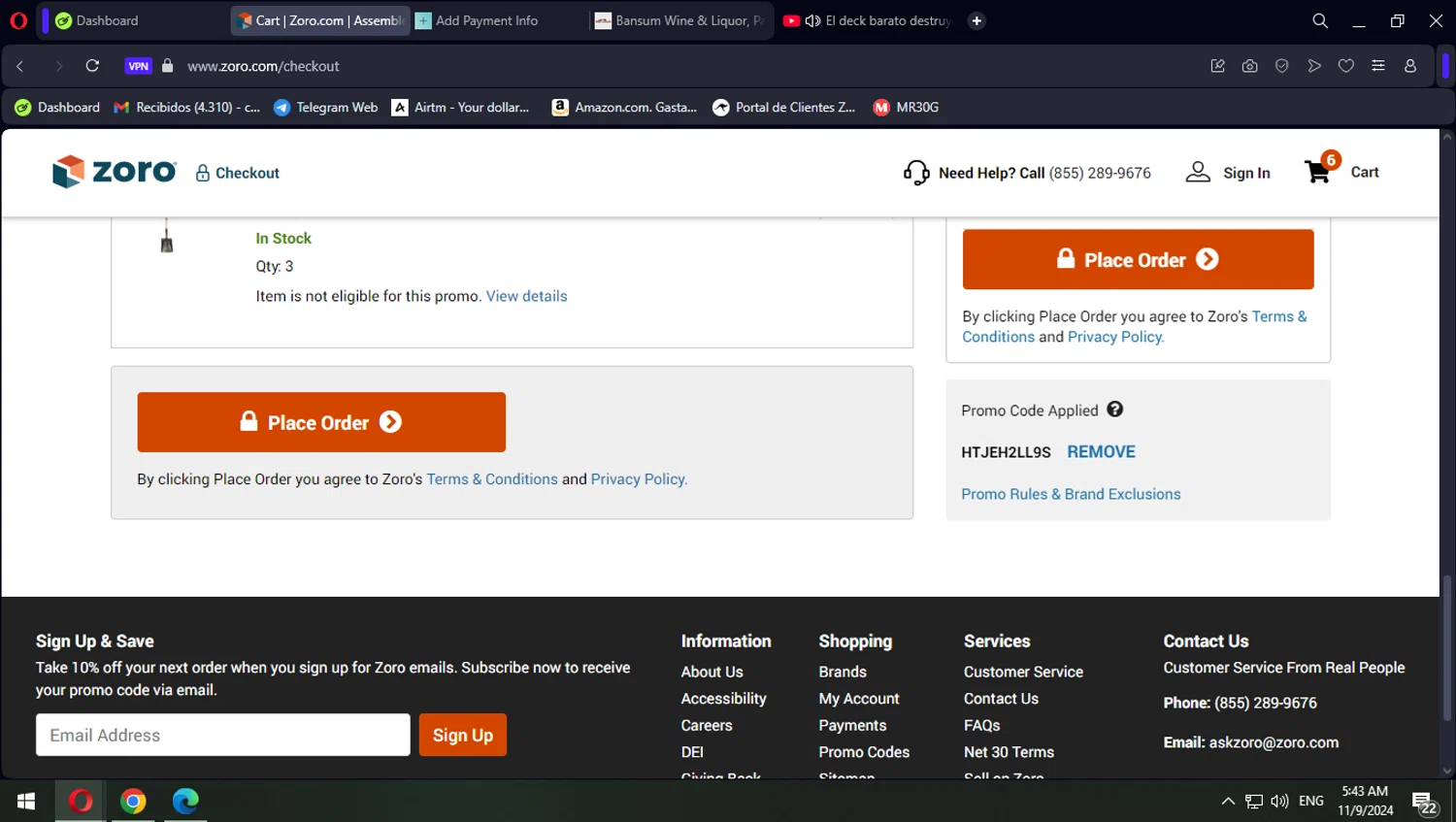1456x822 pixels.
Task: Open the MR30G bookmark
Action: pyautogui.click(x=906, y=107)
